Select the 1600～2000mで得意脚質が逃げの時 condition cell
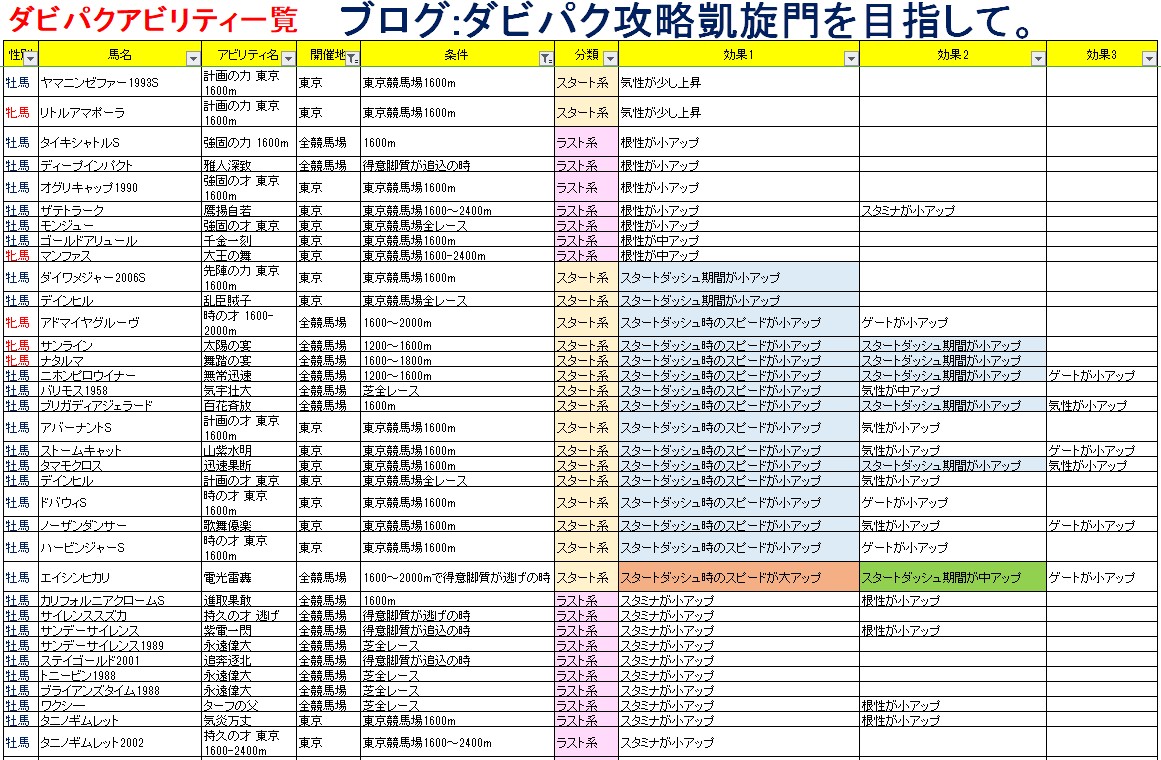This screenshot has height=760, width=1161. [458, 577]
